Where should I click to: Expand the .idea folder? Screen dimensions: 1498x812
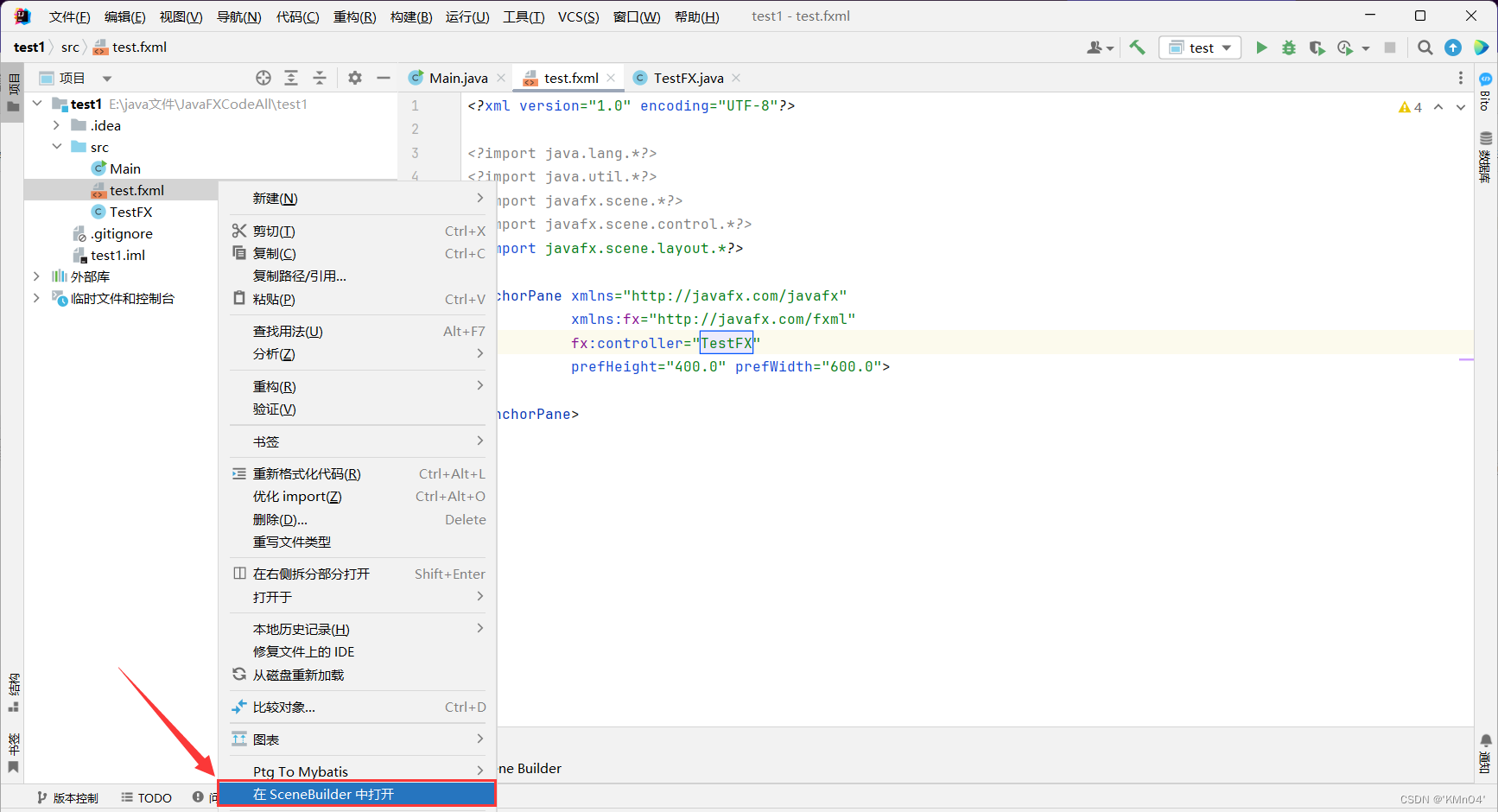point(57,125)
